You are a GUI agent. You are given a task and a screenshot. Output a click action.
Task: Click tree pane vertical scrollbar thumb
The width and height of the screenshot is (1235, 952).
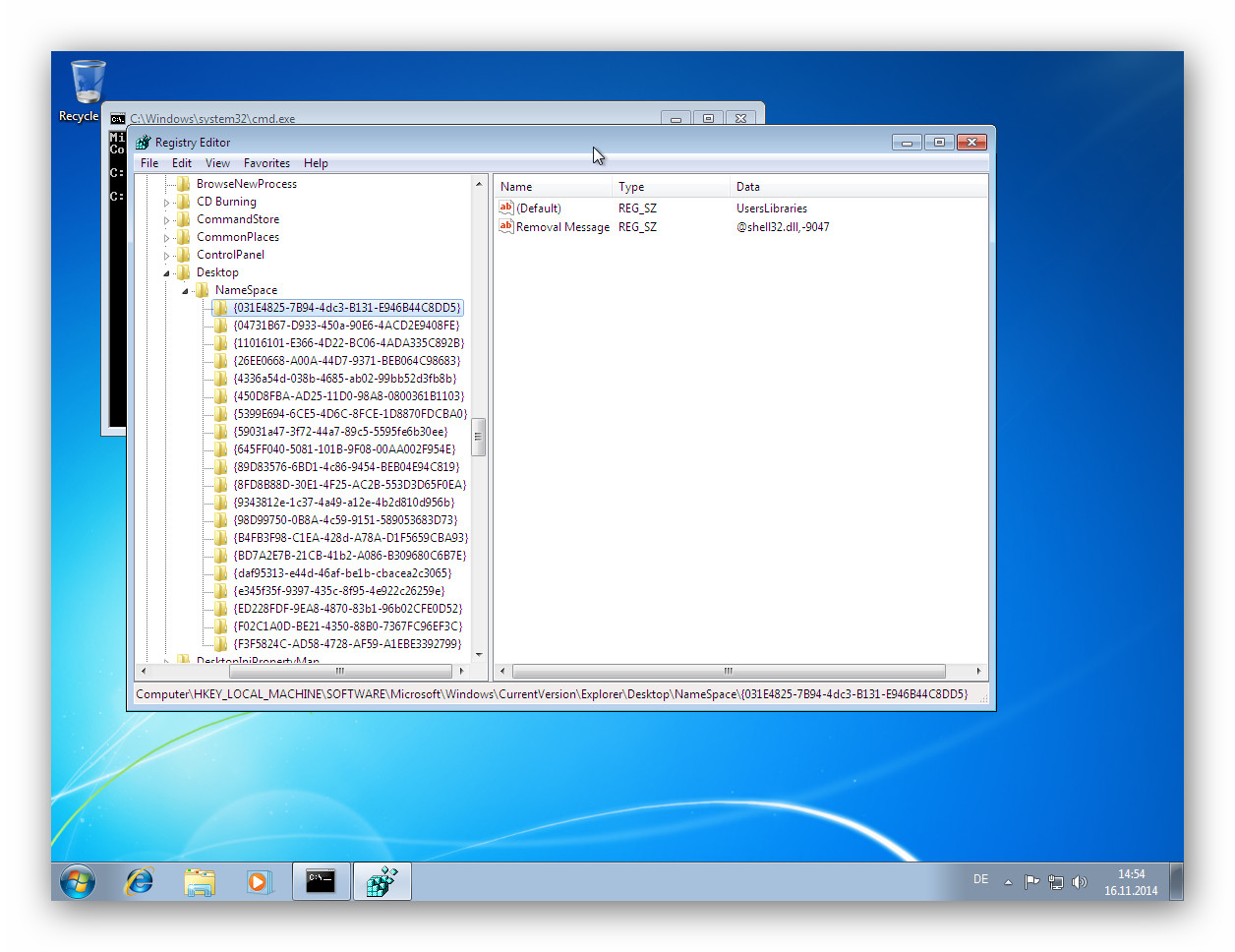pyautogui.click(x=479, y=437)
